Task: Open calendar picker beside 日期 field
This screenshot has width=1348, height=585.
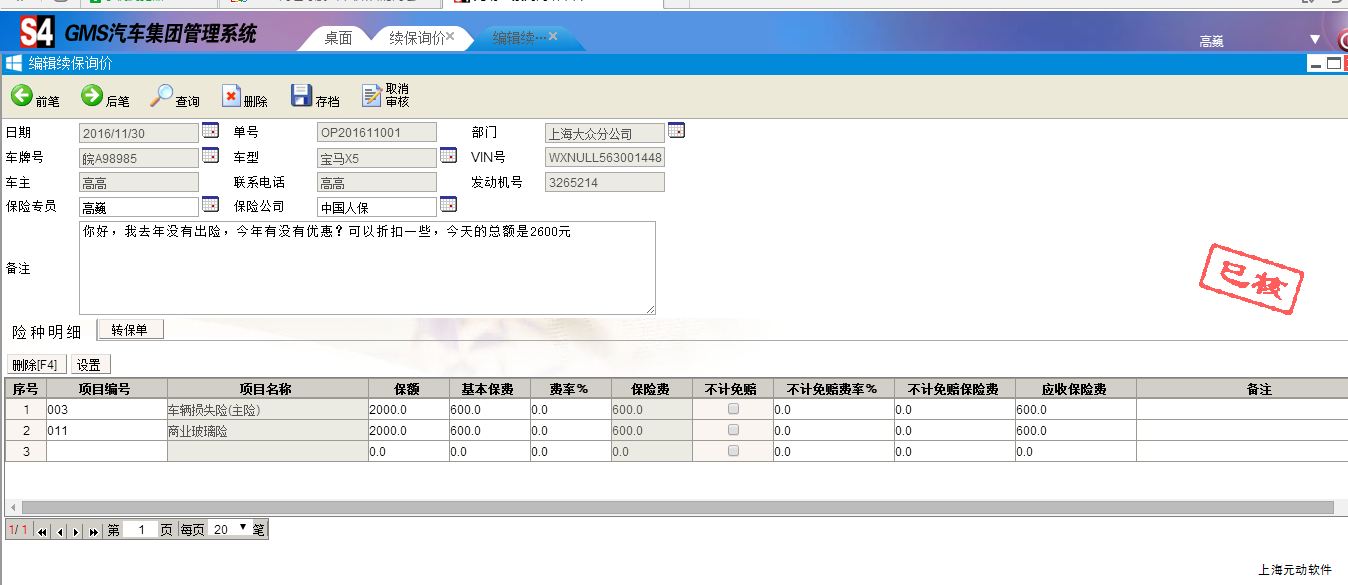Action: tap(210, 130)
